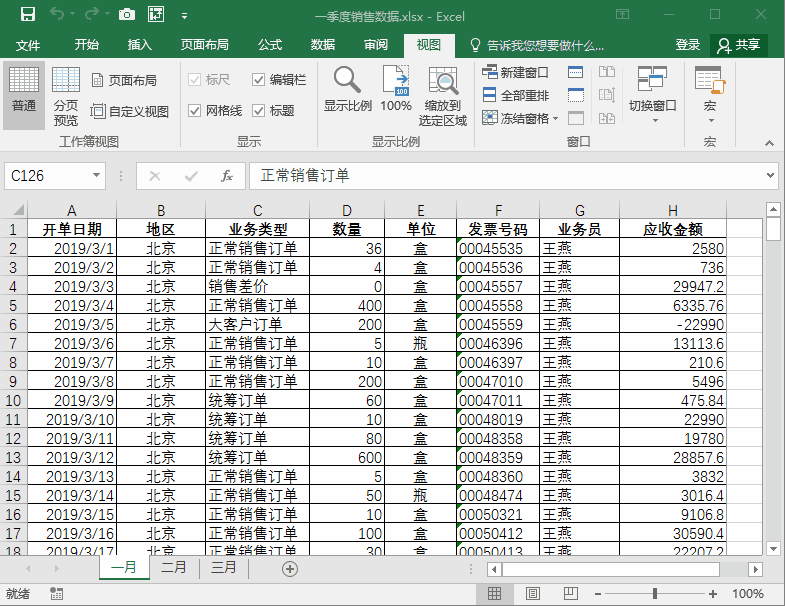Screen dimensions: 785x606
Task: Zoom to selection (缩放到选定区域)
Action: pyautogui.click(x=442, y=95)
